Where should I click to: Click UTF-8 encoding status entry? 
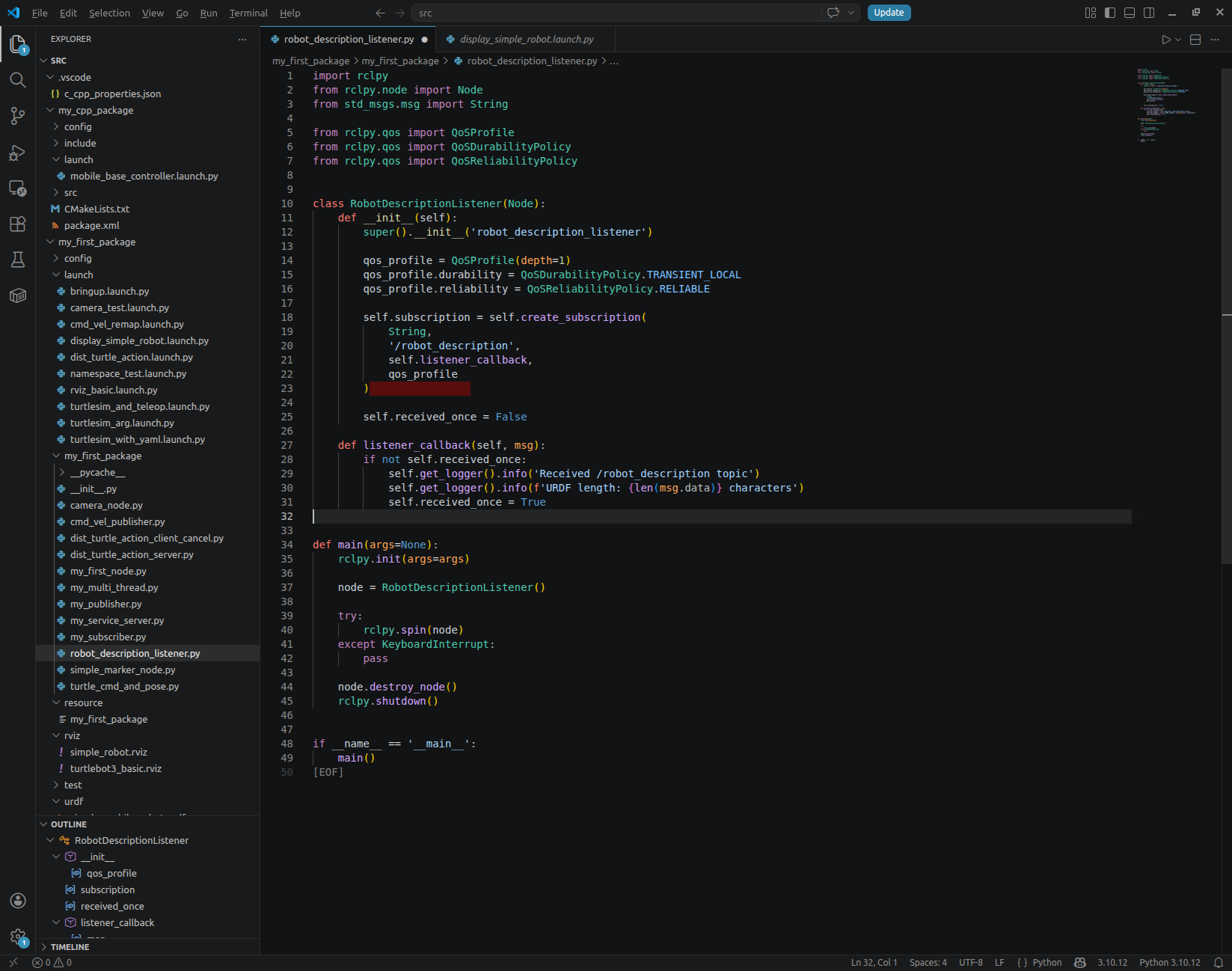coord(971,963)
